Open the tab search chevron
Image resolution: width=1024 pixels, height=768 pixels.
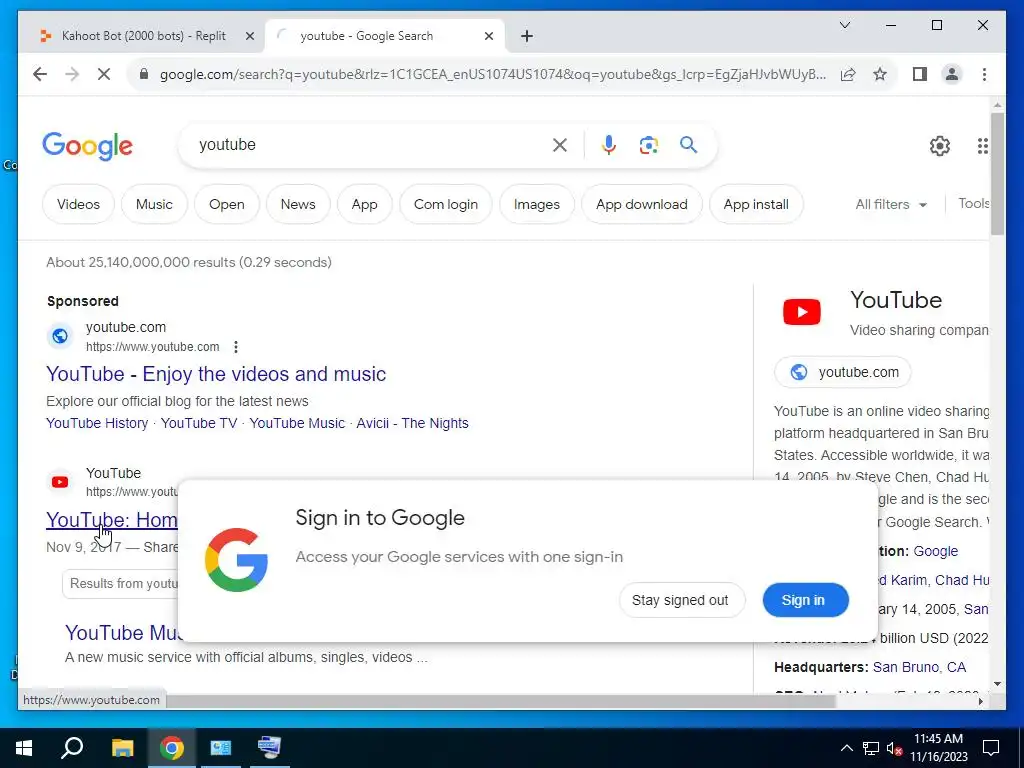(844, 25)
